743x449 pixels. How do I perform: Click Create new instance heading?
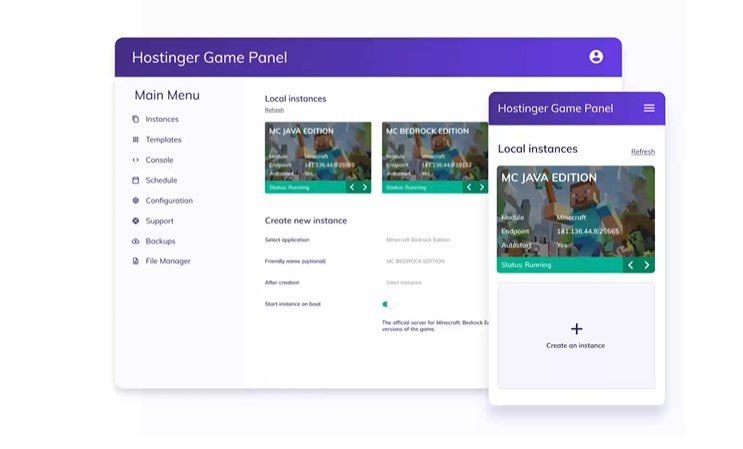306,220
